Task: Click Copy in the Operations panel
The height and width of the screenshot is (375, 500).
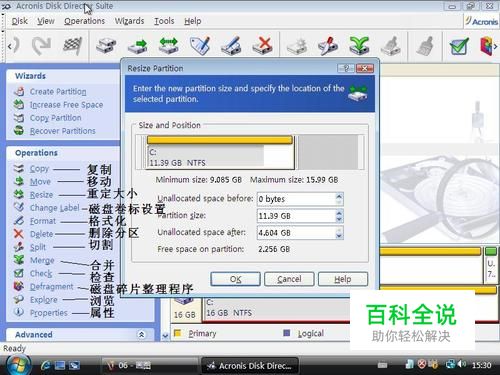Action: point(39,169)
